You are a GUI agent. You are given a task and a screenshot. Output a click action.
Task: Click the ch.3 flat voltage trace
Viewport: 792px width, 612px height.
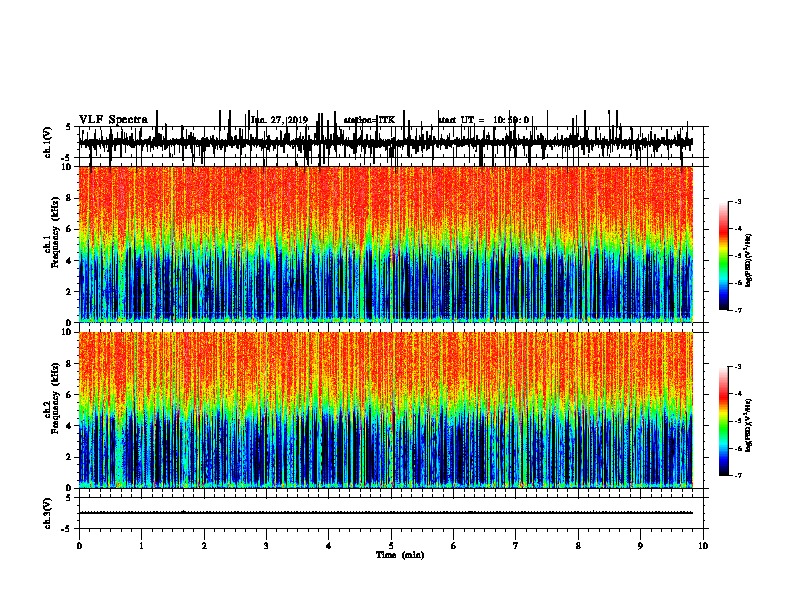point(386,513)
